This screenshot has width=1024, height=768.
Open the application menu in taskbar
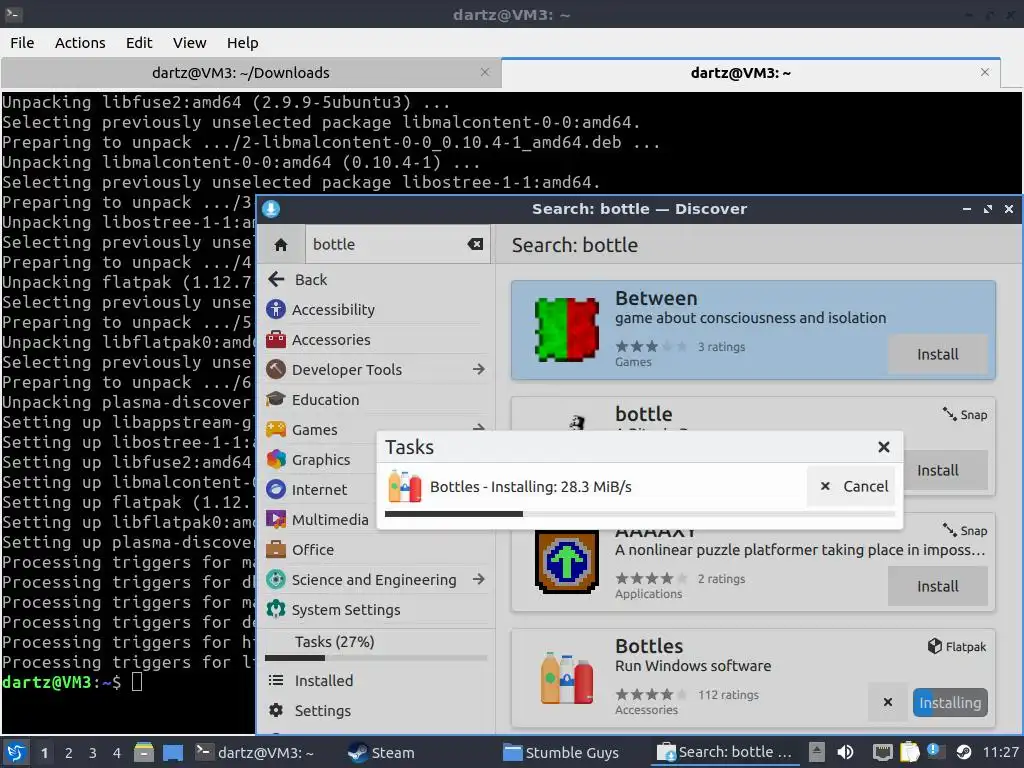click(x=15, y=752)
